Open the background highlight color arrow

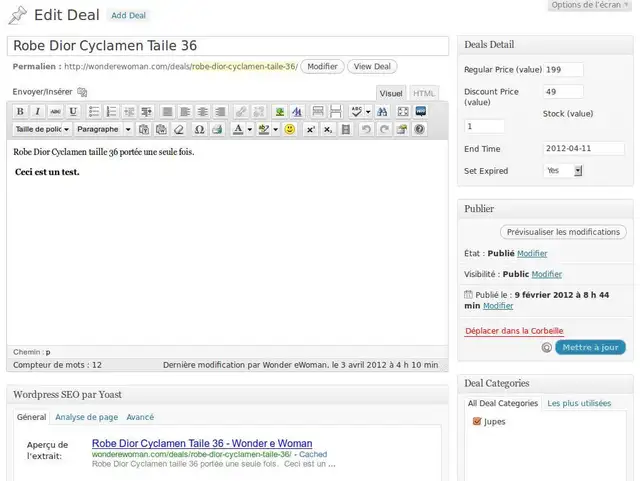click(x=276, y=129)
